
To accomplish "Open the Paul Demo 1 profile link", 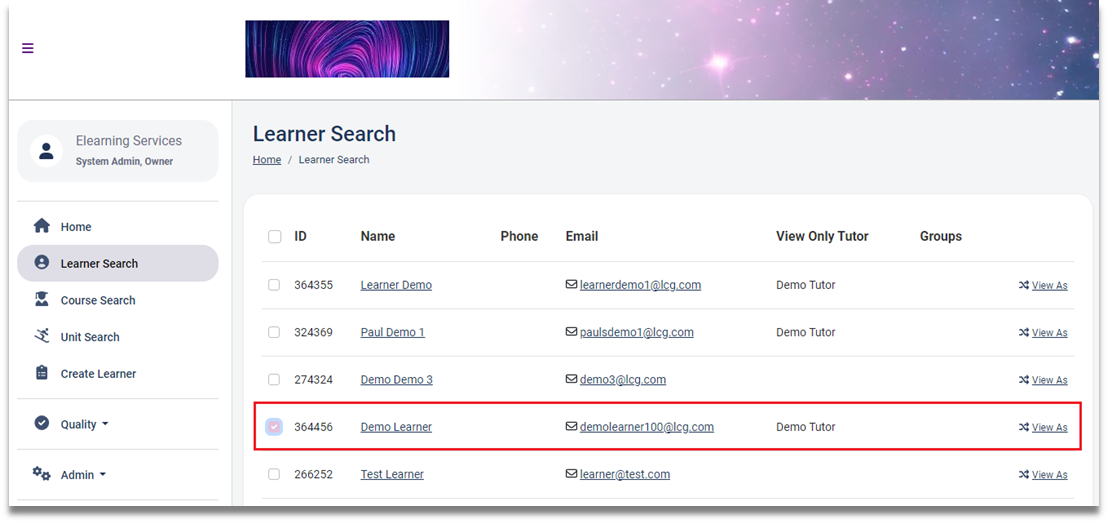I will [x=393, y=332].
